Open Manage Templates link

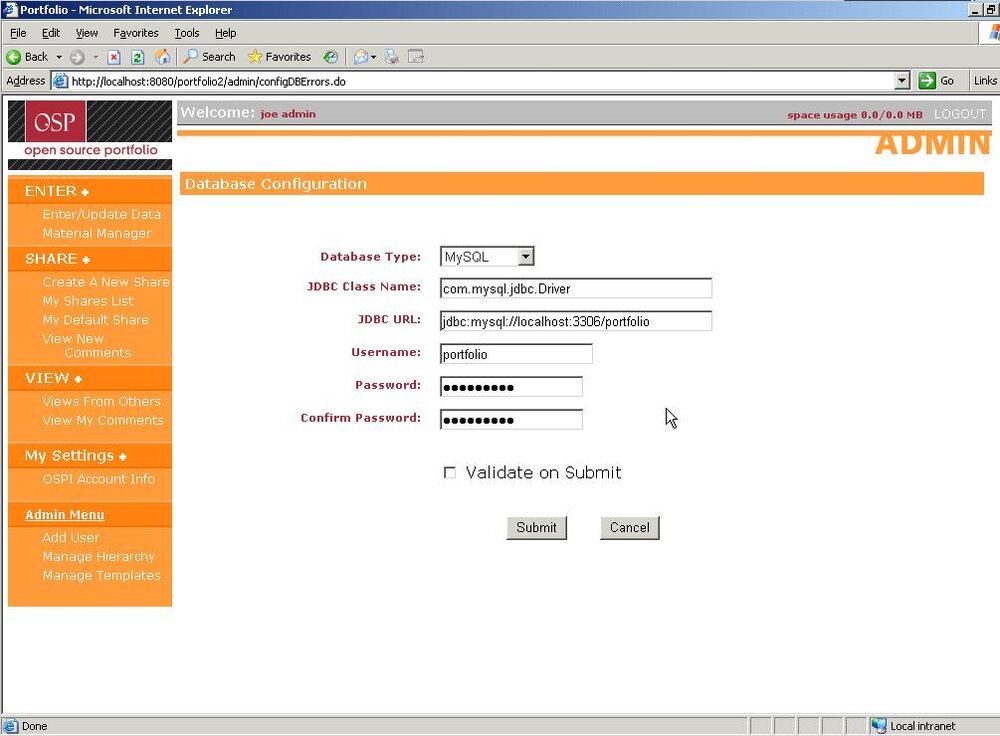click(101, 575)
